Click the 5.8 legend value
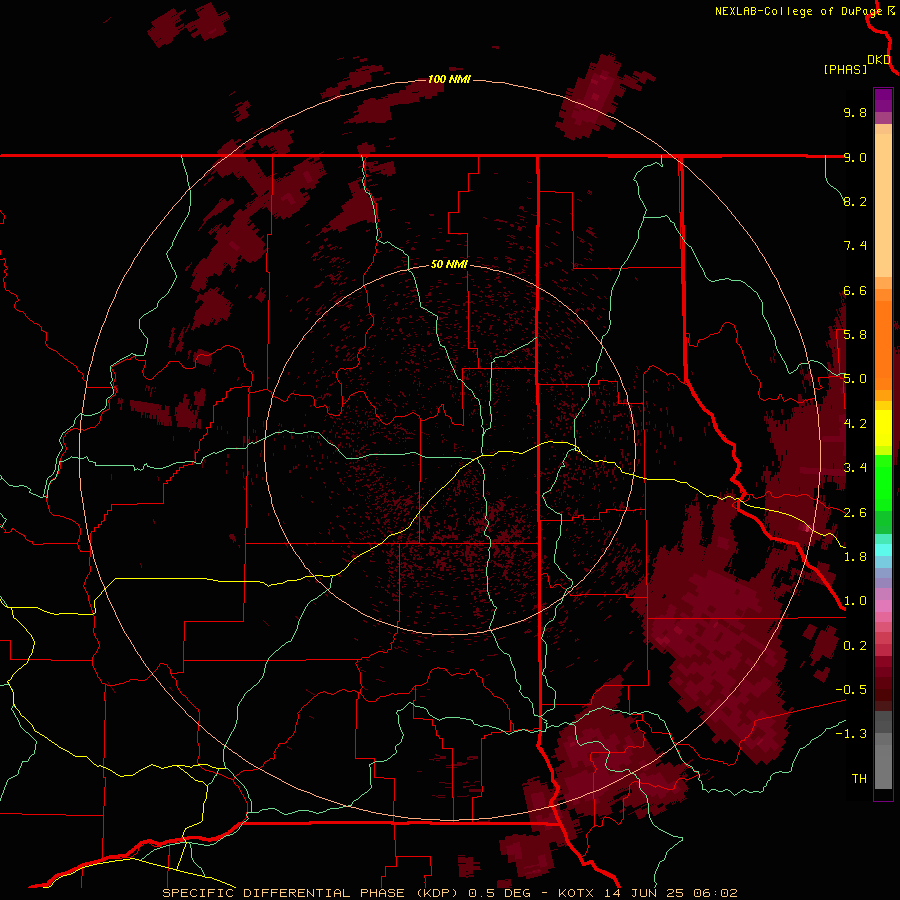Image resolution: width=900 pixels, height=900 pixels. click(x=855, y=335)
